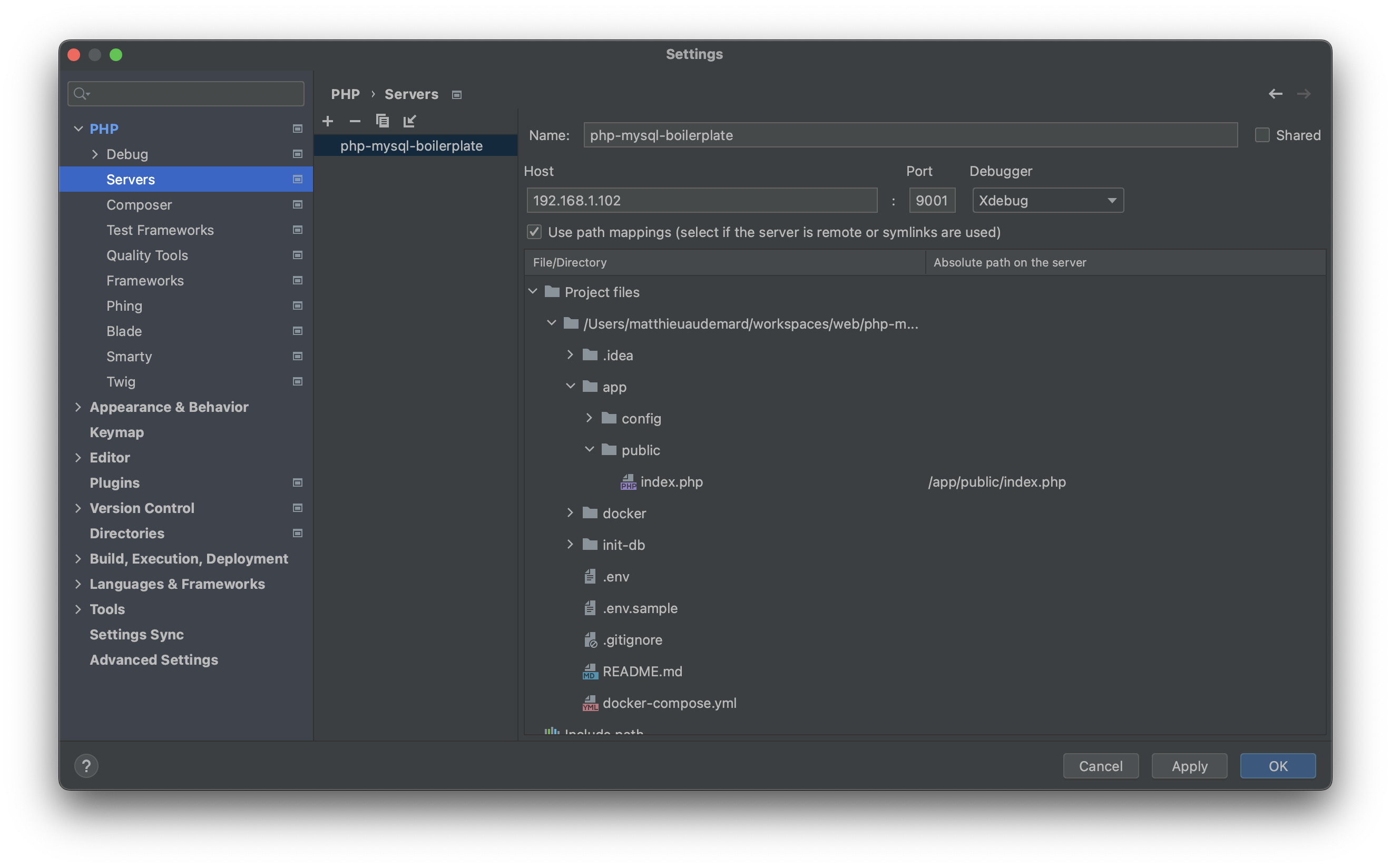Expand the Languages & Frameworks group
This screenshot has height=868, width=1391.
pyautogui.click(x=79, y=583)
